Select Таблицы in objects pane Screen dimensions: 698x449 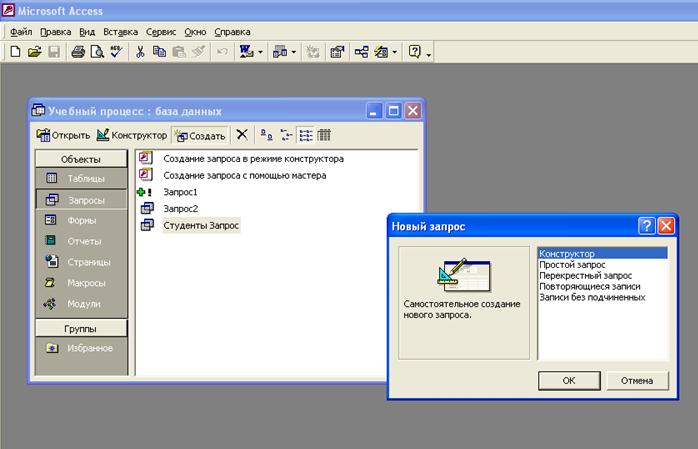(x=81, y=178)
